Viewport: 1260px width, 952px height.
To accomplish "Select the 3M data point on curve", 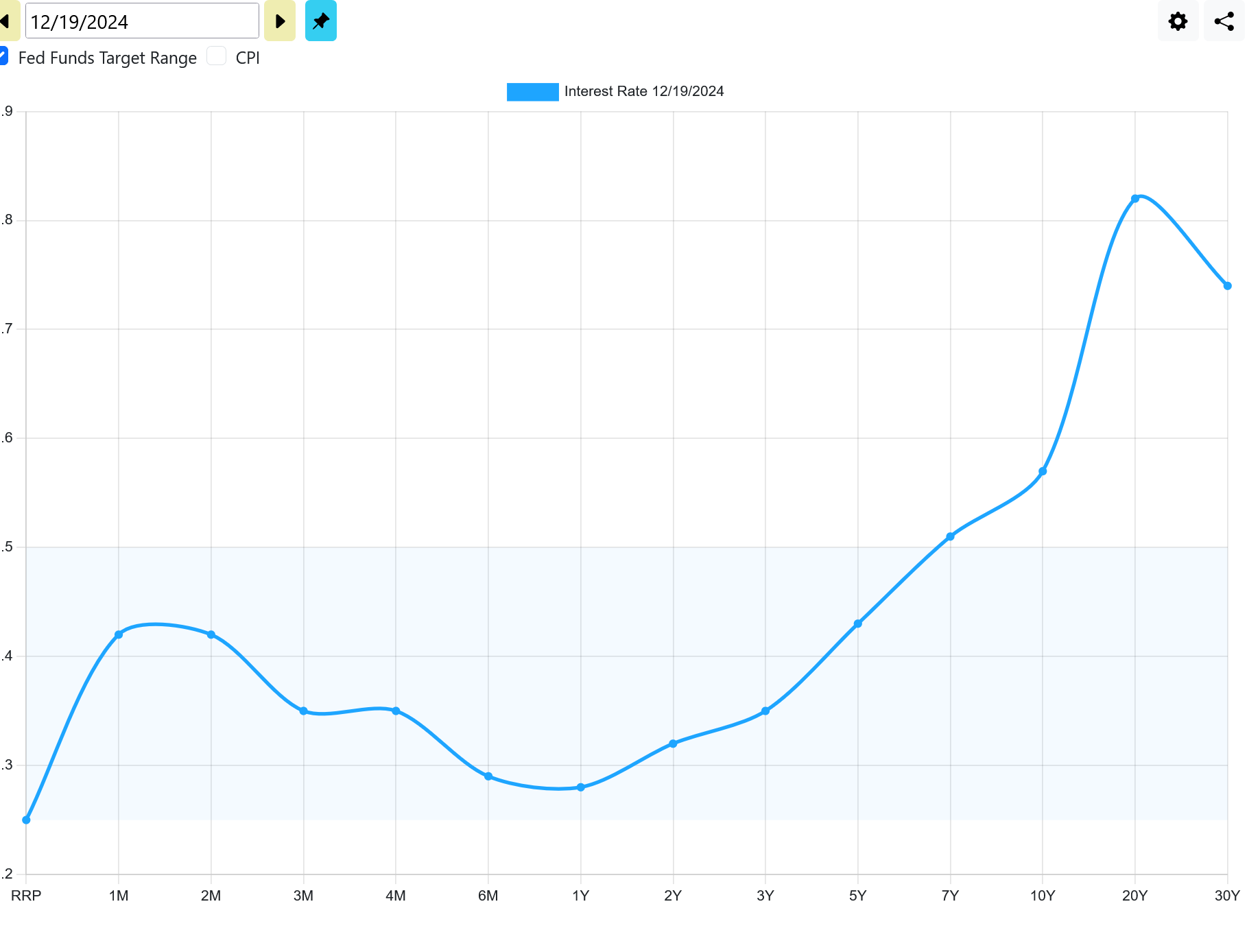I will [303, 711].
